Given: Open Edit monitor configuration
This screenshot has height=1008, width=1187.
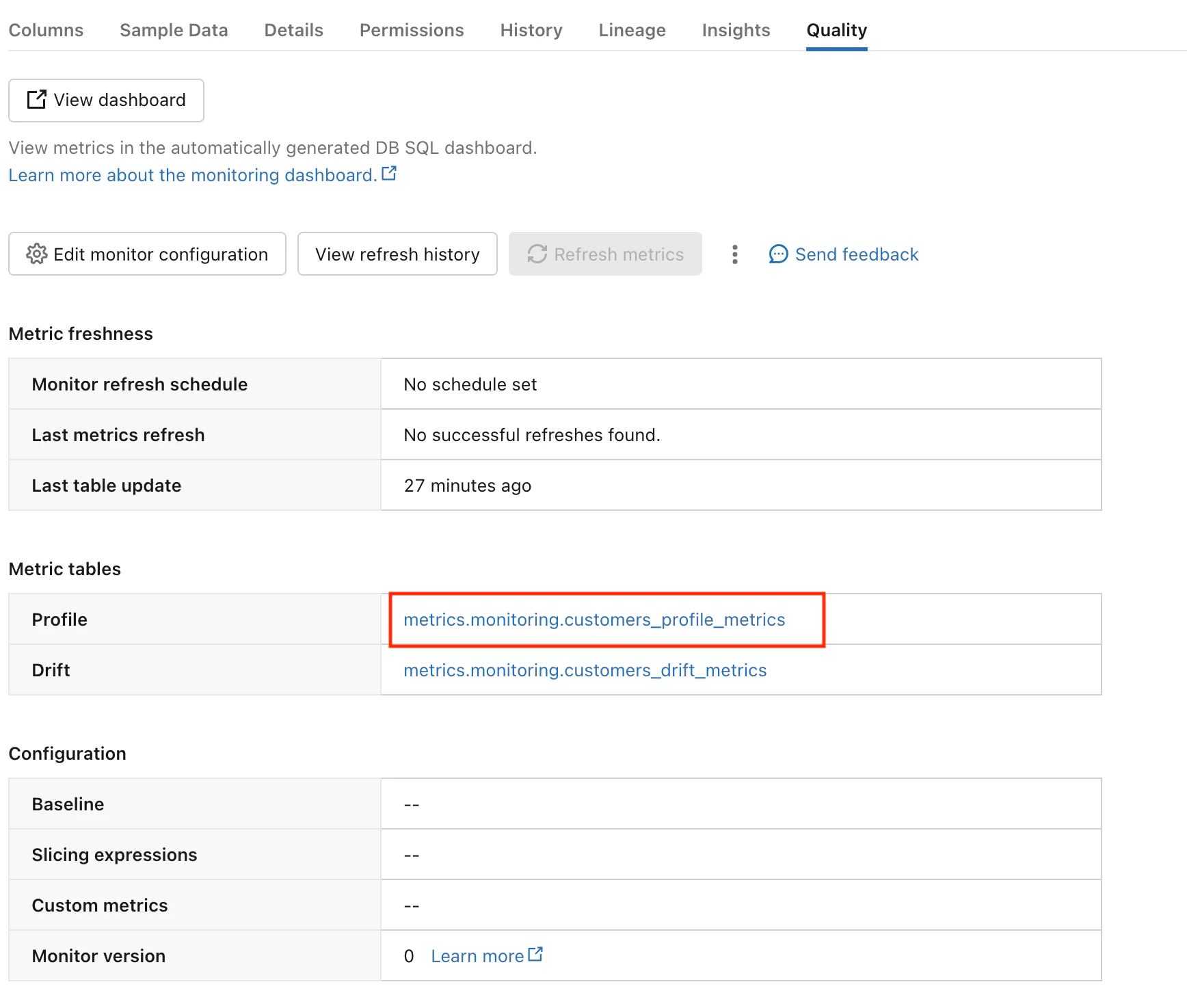Looking at the screenshot, I should click(x=147, y=254).
